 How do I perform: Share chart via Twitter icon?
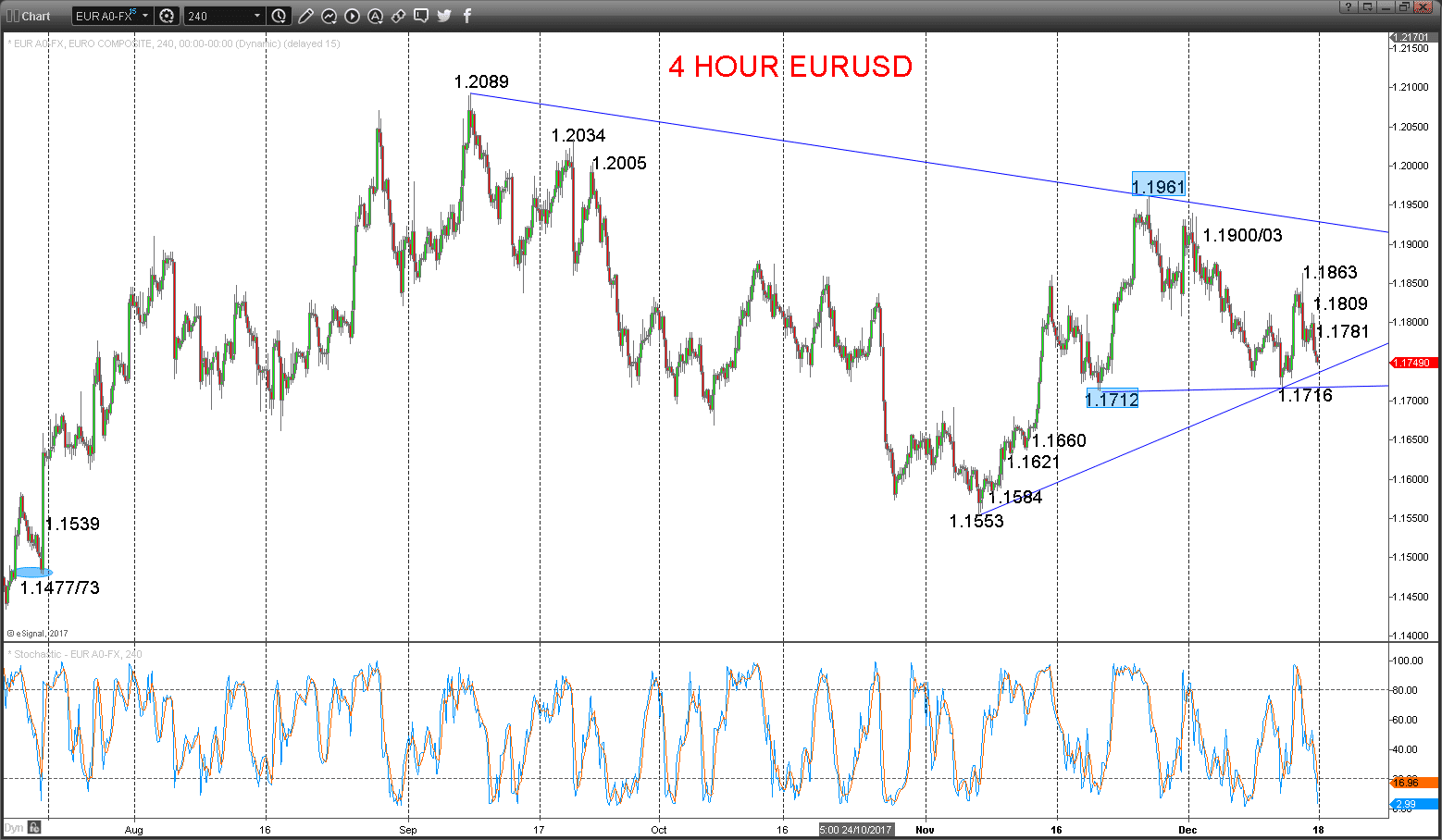pyautogui.click(x=444, y=16)
